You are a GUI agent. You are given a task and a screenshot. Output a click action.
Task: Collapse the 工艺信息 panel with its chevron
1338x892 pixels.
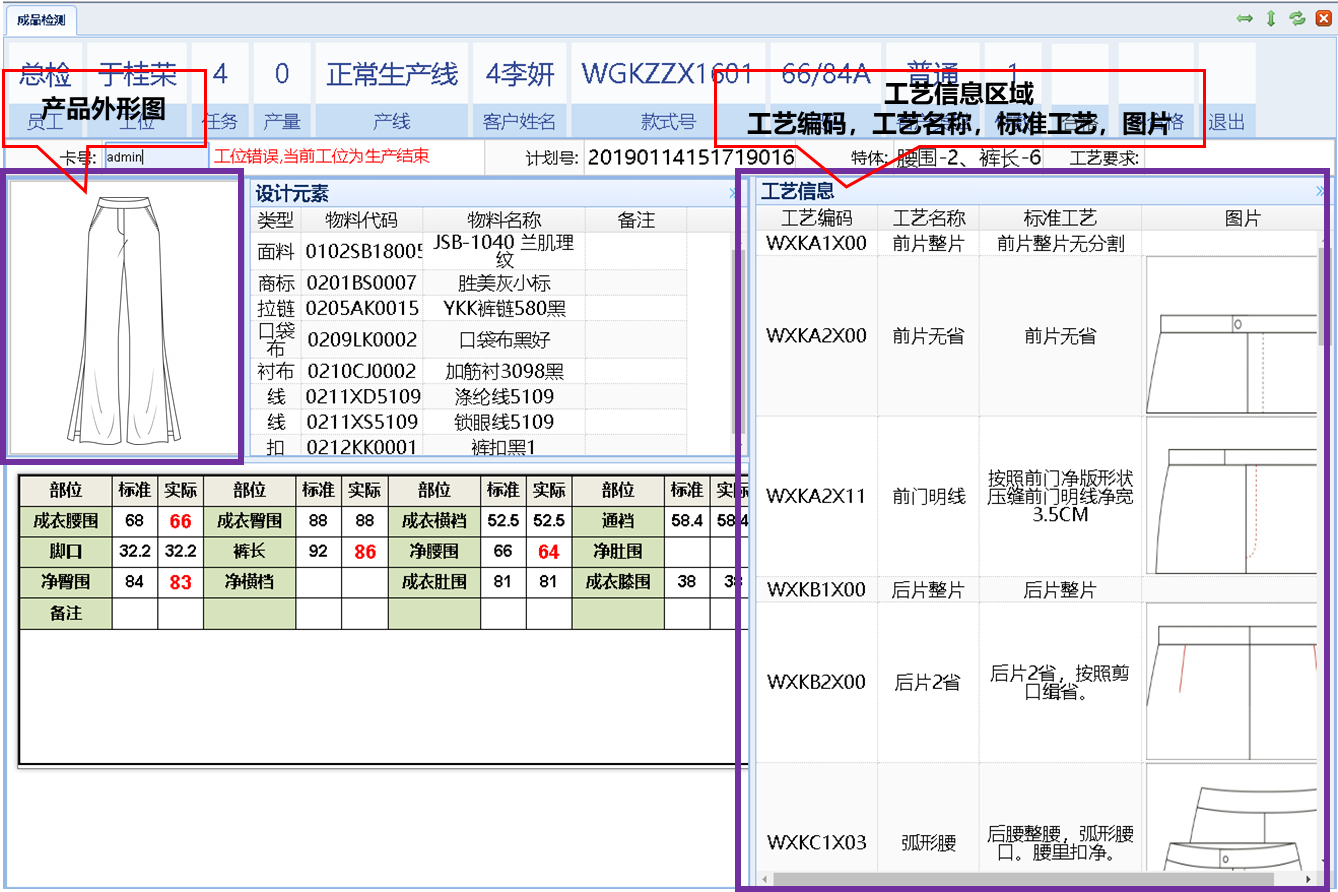click(1321, 192)
